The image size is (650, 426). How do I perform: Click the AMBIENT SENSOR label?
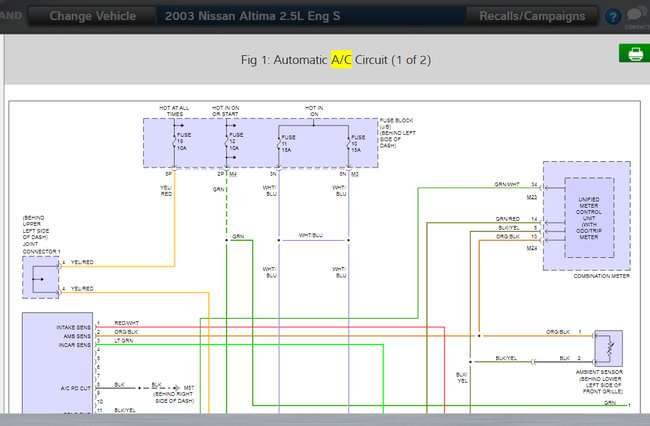tap(599, 372)
